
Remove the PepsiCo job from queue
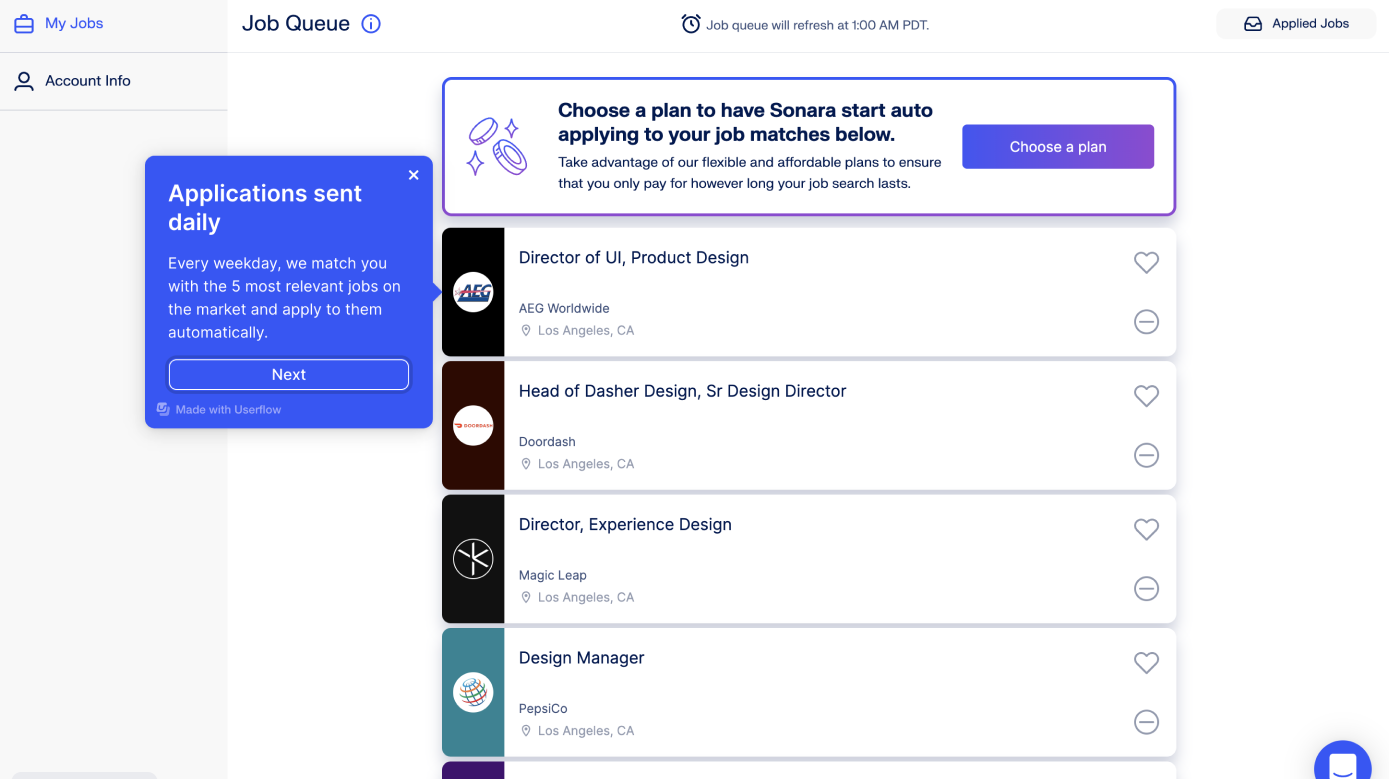[x=1146, y=722]
